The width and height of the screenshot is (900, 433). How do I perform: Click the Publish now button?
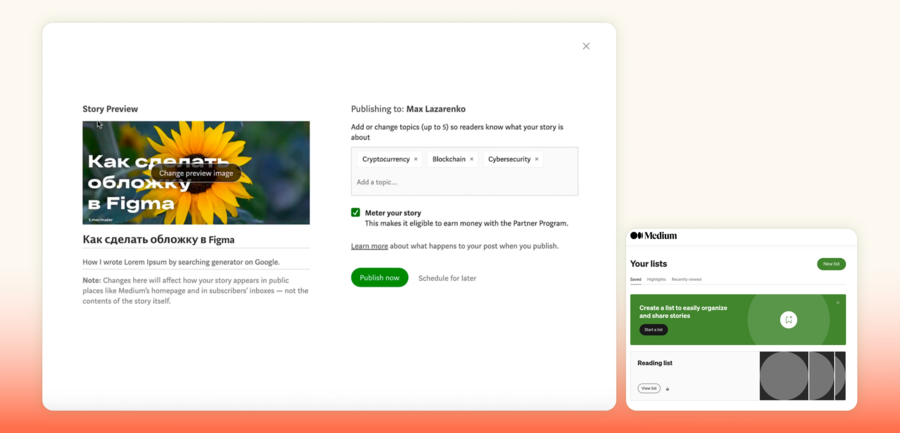[379, 278]
